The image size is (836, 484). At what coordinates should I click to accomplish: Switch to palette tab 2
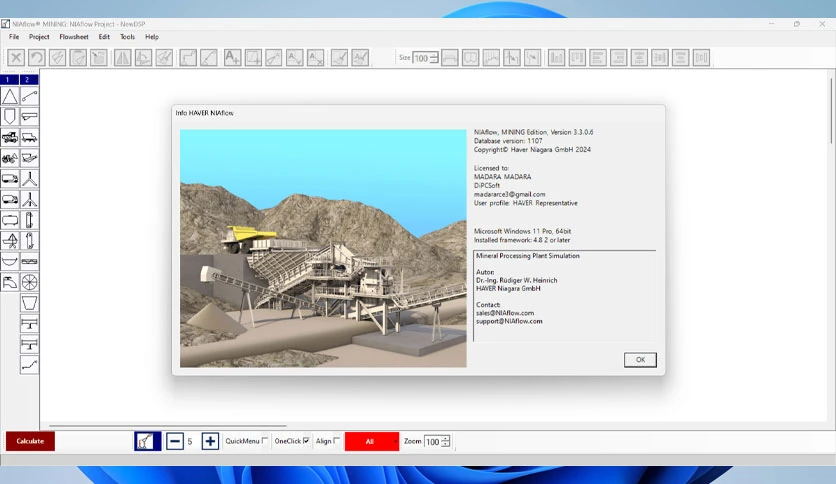[x=29, y=79]
